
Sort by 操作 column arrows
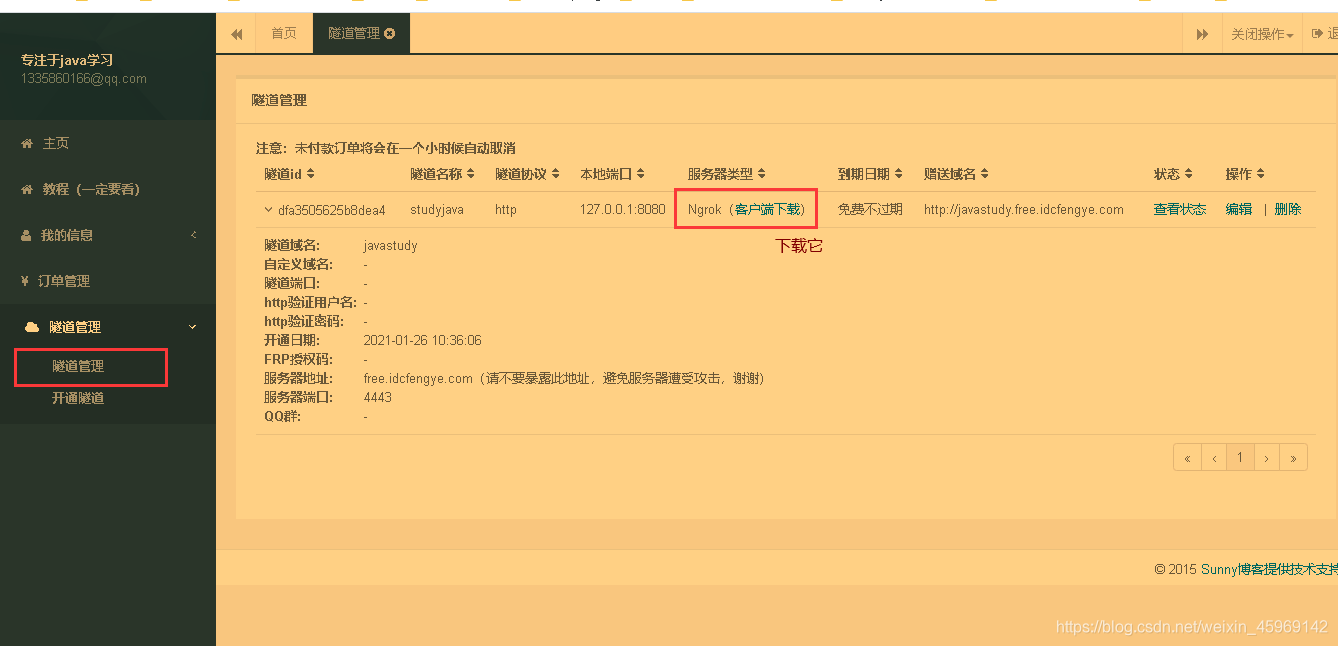point(1261,174)
